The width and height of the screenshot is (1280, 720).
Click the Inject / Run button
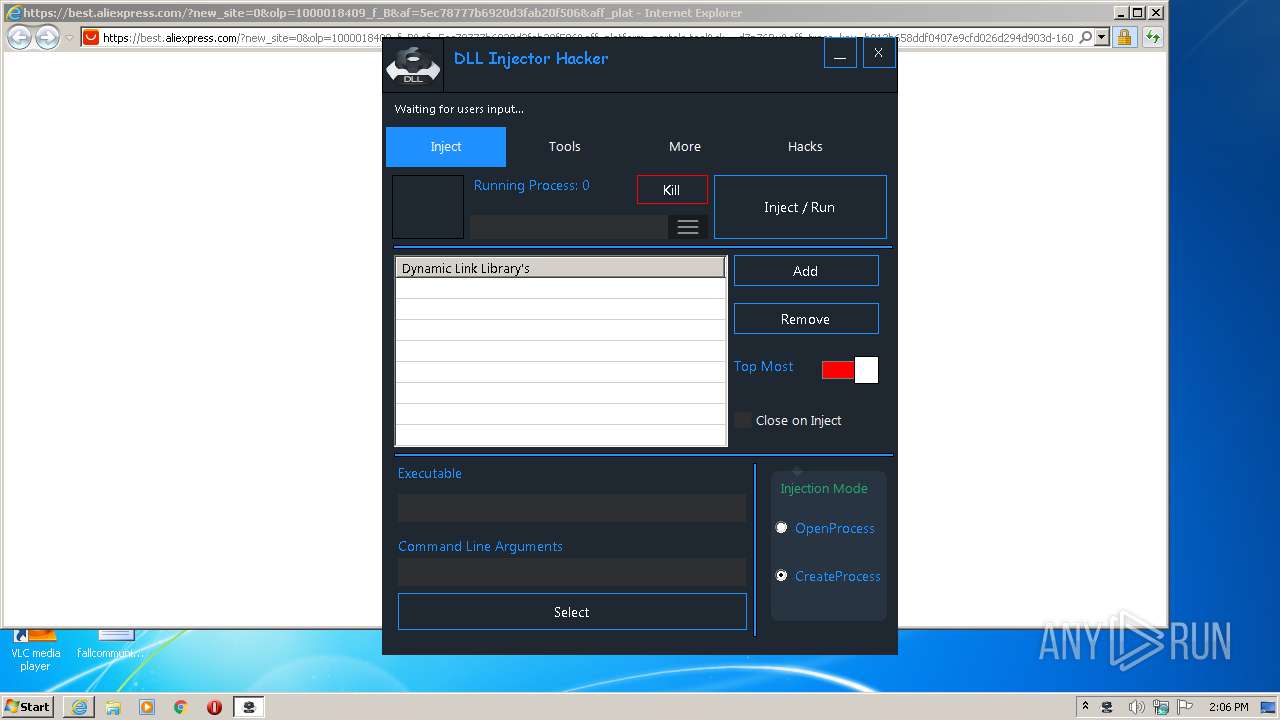pos(800,207)
